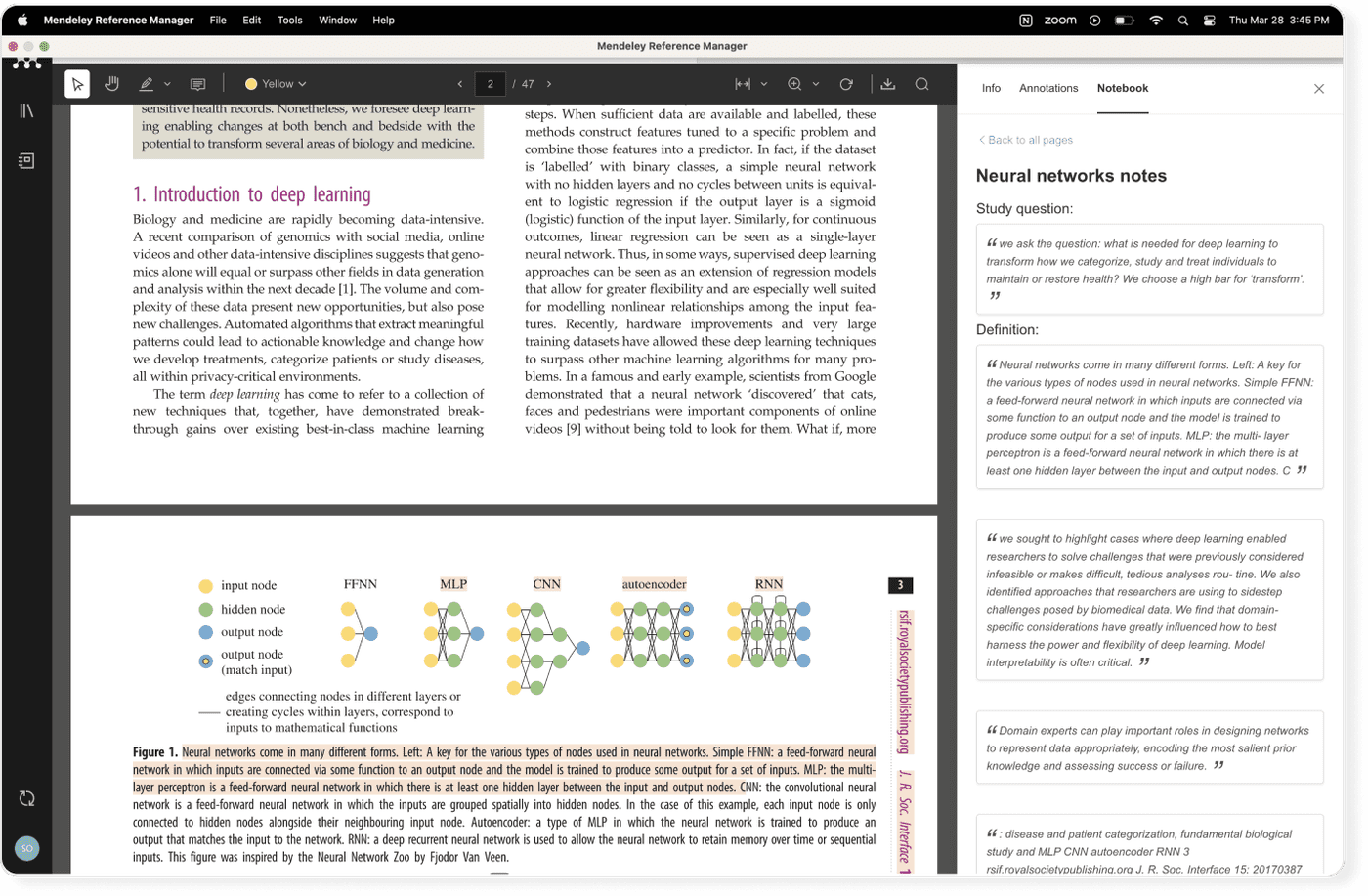Select the highlighter tool
1368x896 pixels.
(145, 84)
